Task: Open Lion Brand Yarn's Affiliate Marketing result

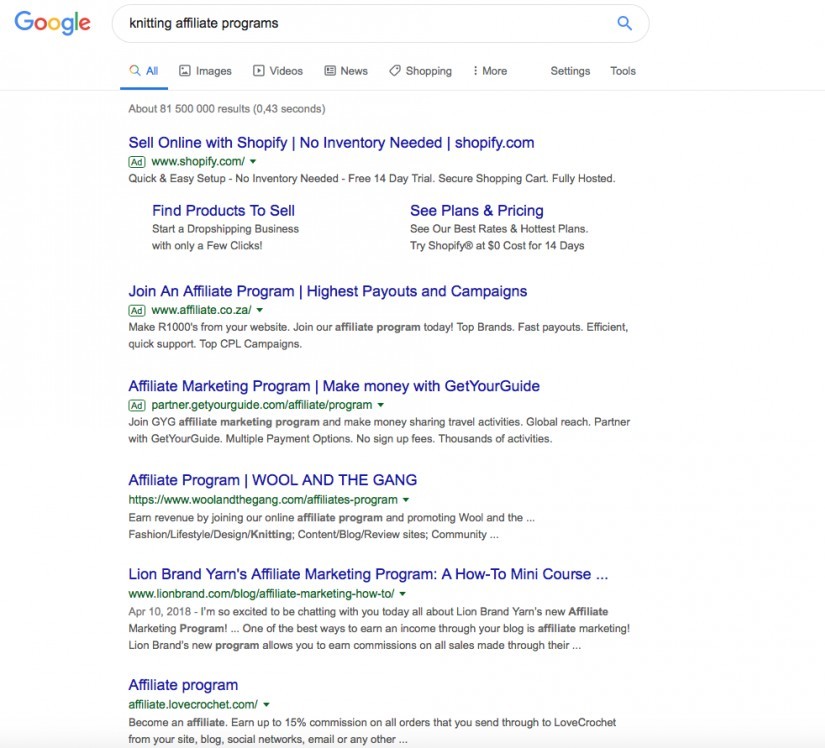Action: click(x=368, y=574)
